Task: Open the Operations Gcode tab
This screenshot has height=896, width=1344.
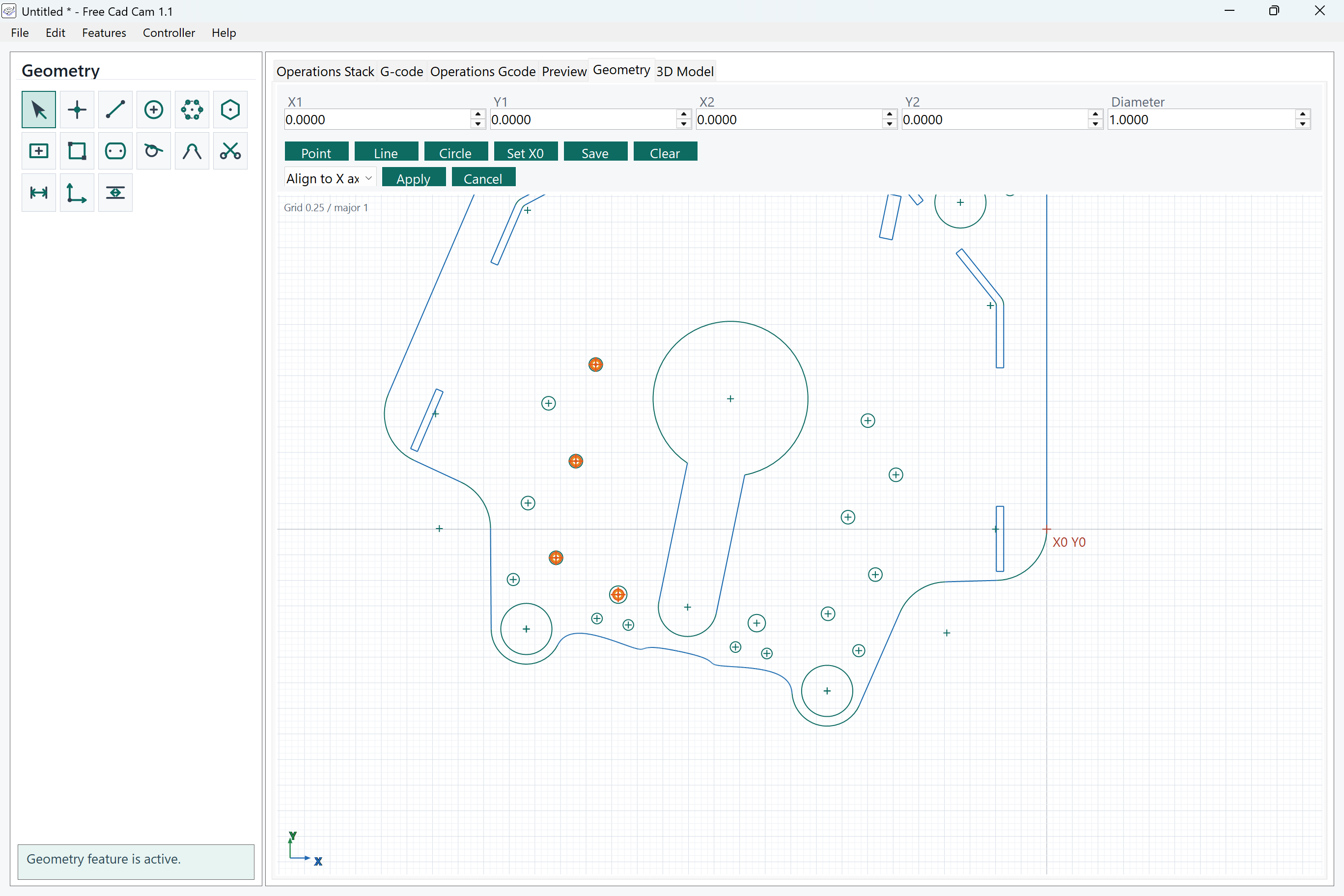Action: point(483,71)
